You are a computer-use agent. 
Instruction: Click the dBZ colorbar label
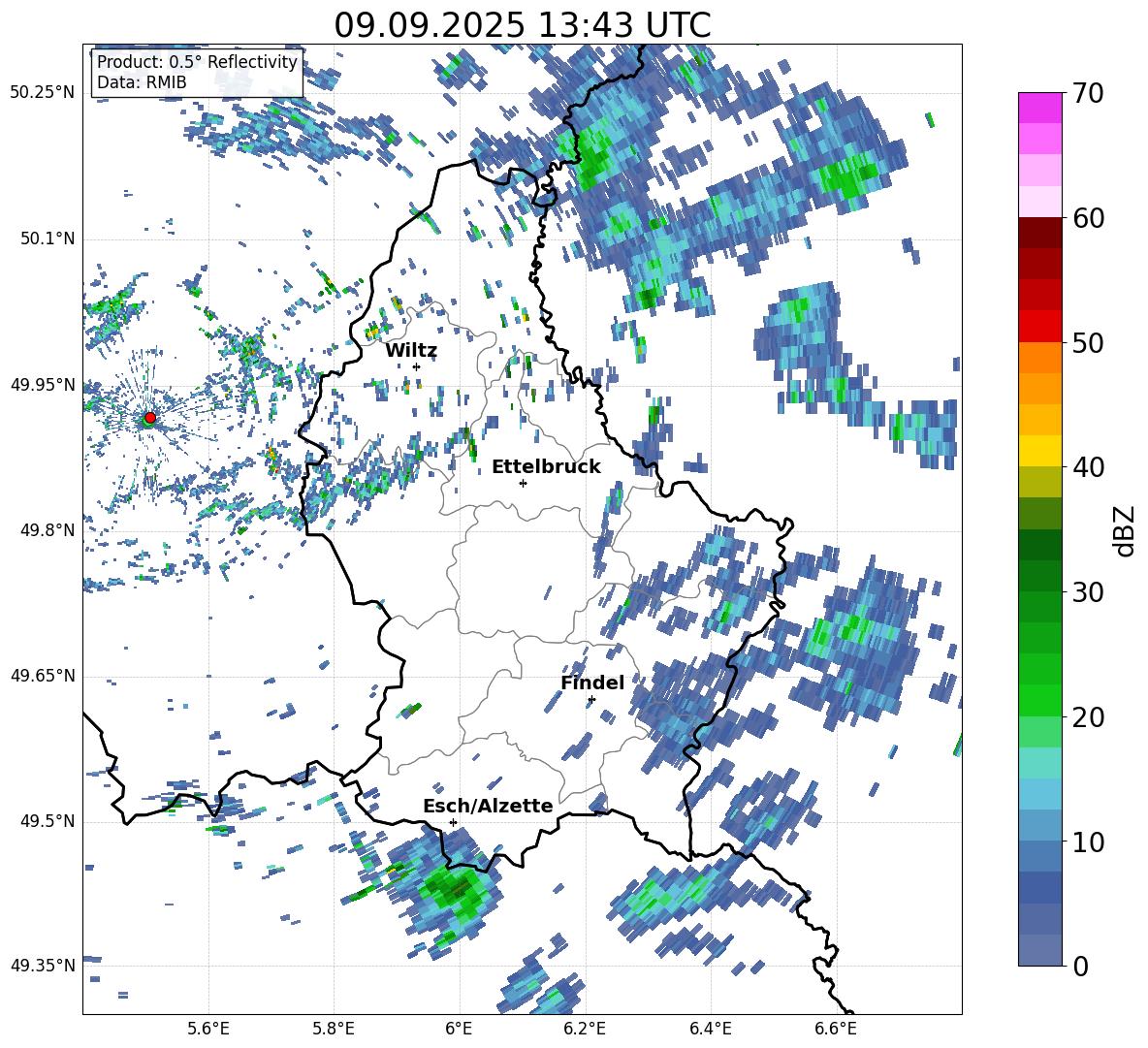pos(1126,530)
